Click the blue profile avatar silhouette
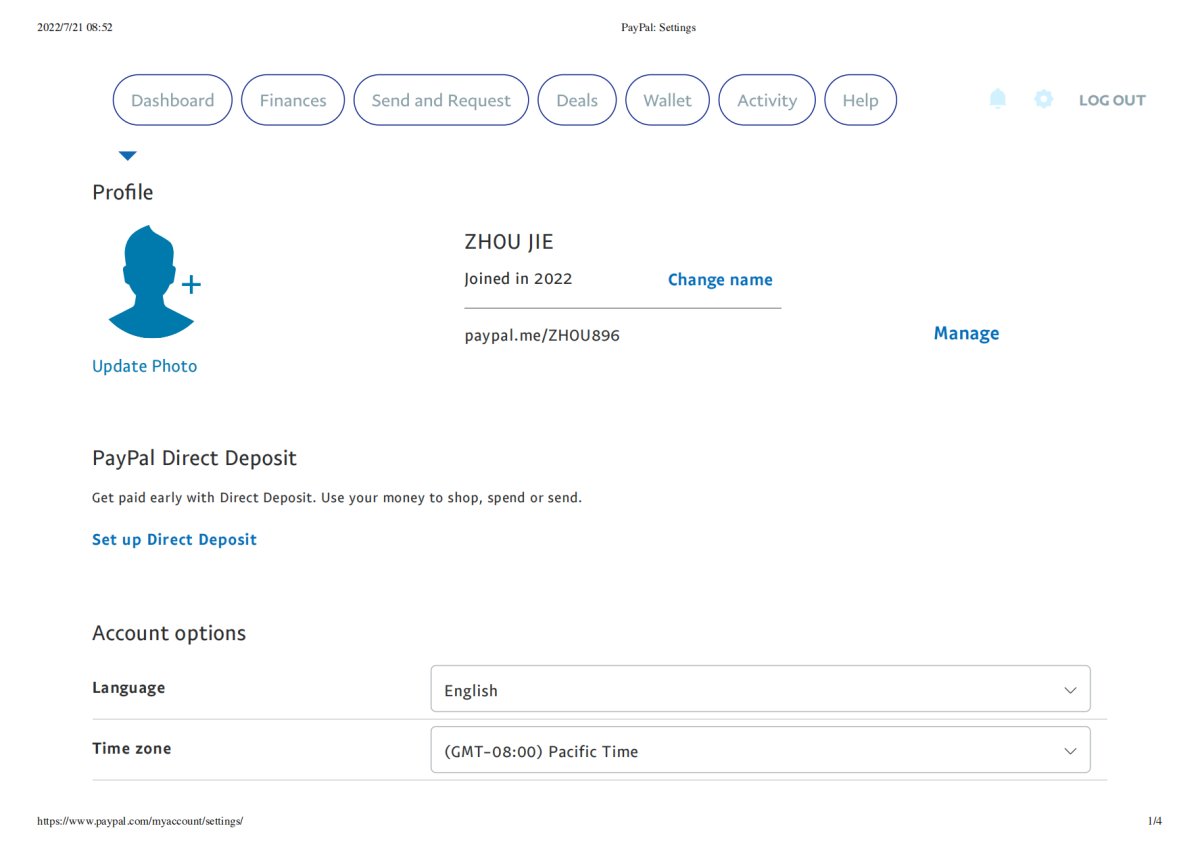The height and width of the screenshot is (849, 1200). [x=150, y=282]
